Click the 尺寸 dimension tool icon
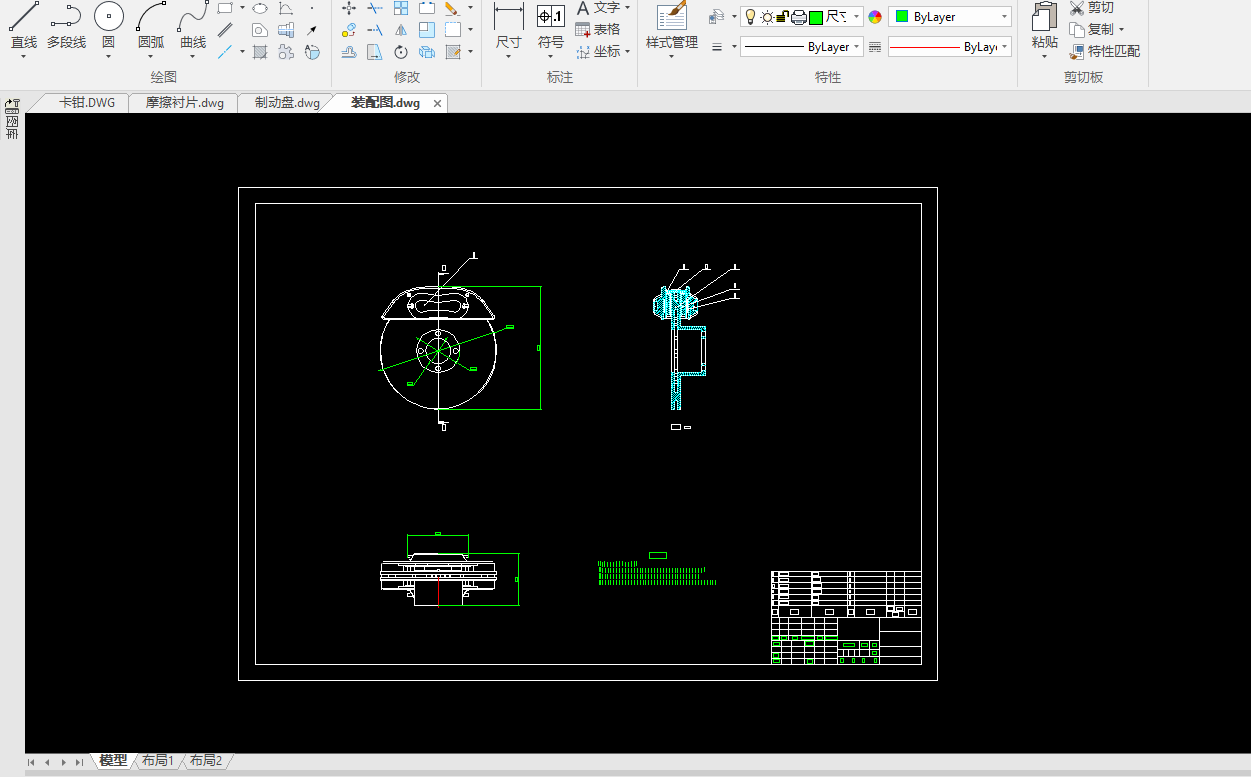1251x777 pixels. tap(508, 18)
